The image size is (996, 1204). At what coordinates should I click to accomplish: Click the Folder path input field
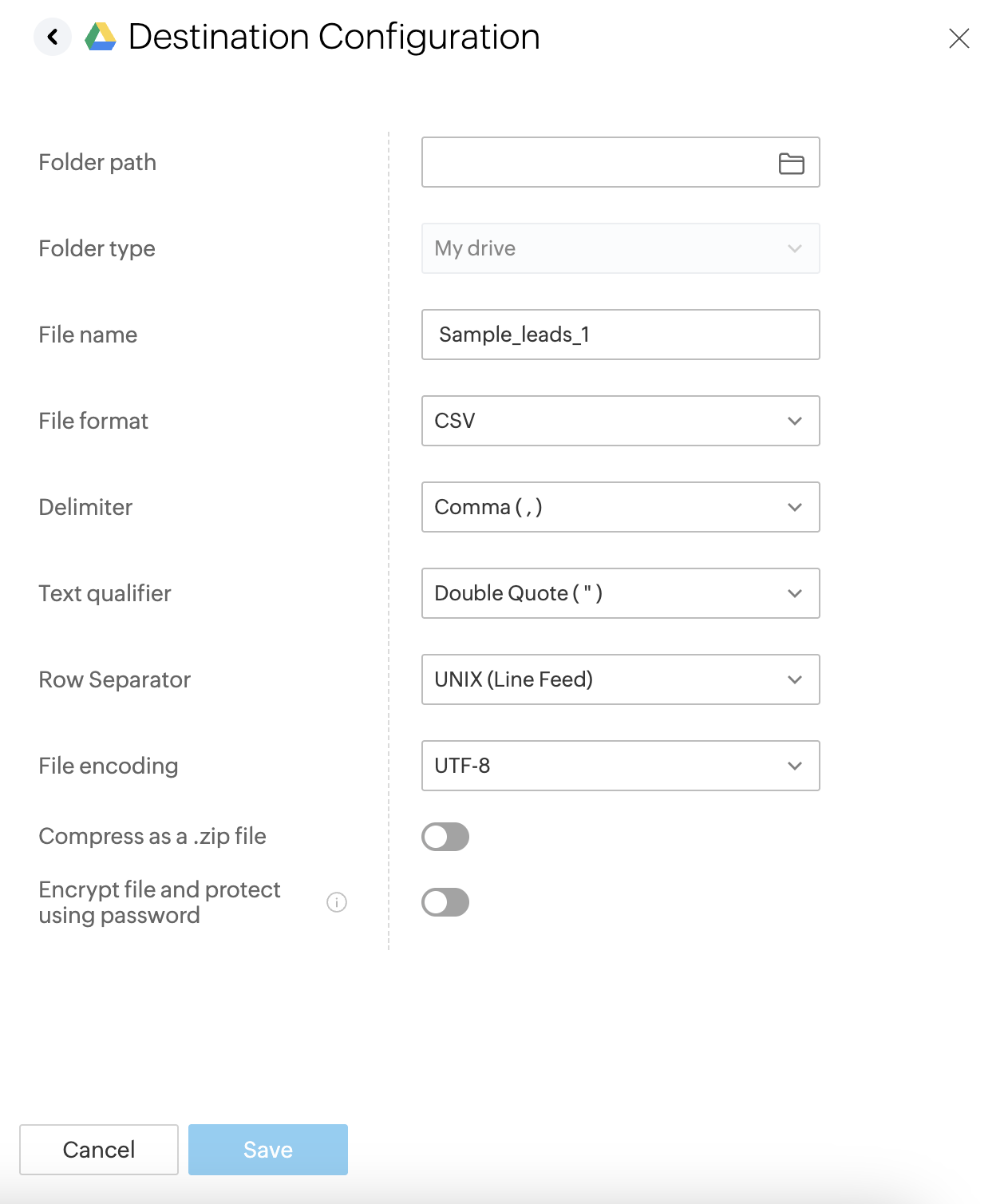coord(595,162)
